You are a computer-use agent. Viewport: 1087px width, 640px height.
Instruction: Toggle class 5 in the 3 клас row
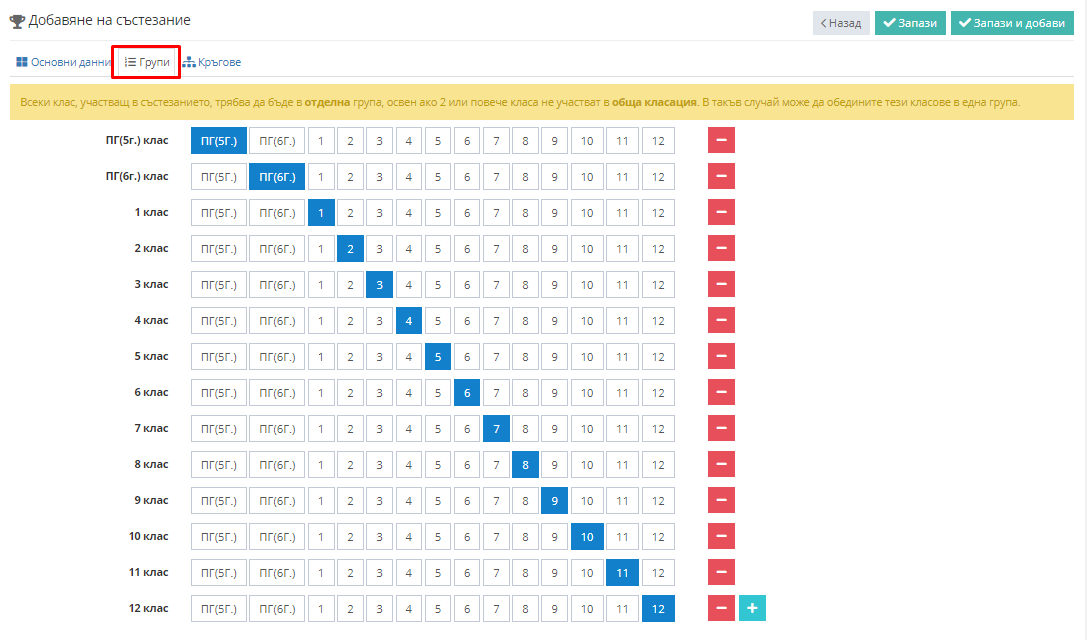(438, 285)
